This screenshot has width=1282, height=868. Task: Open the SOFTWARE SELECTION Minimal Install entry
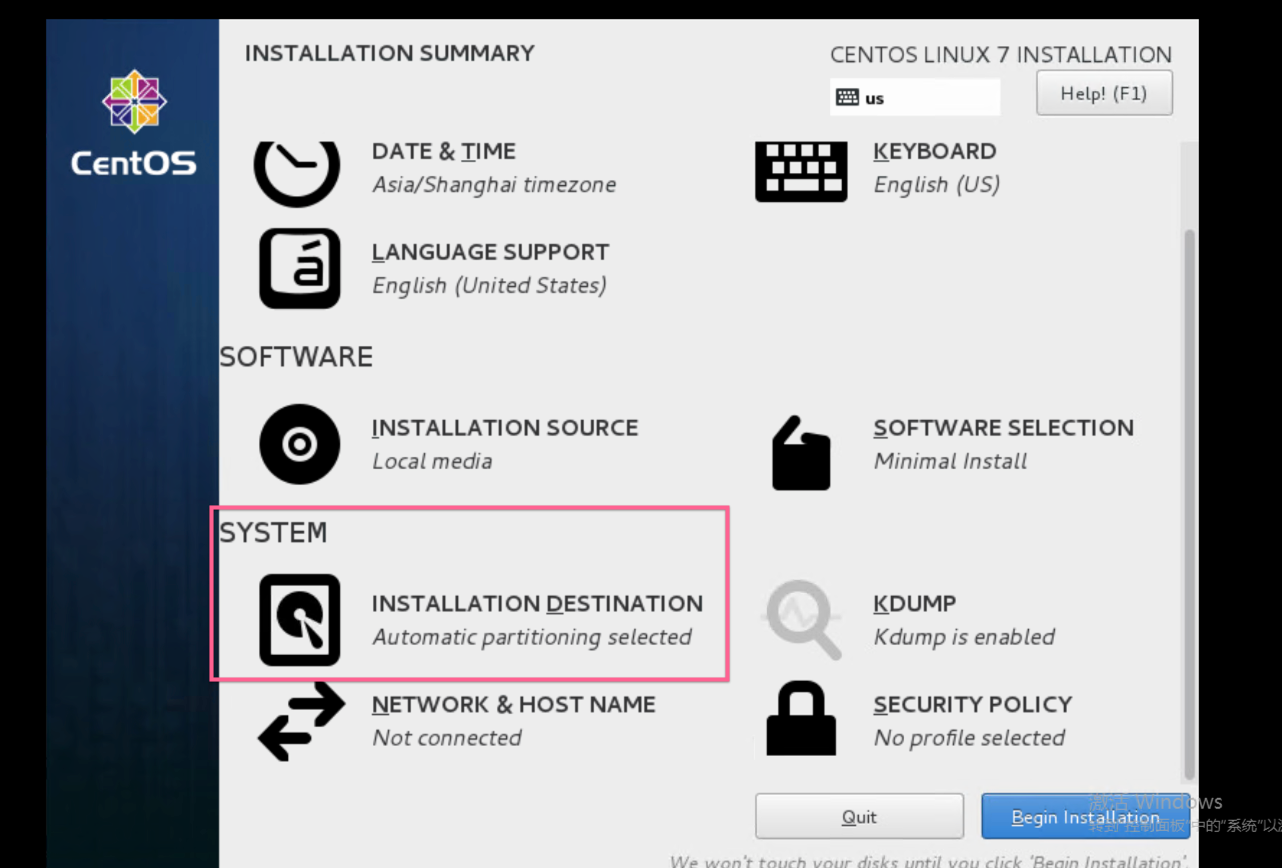tap(1003, 444)
